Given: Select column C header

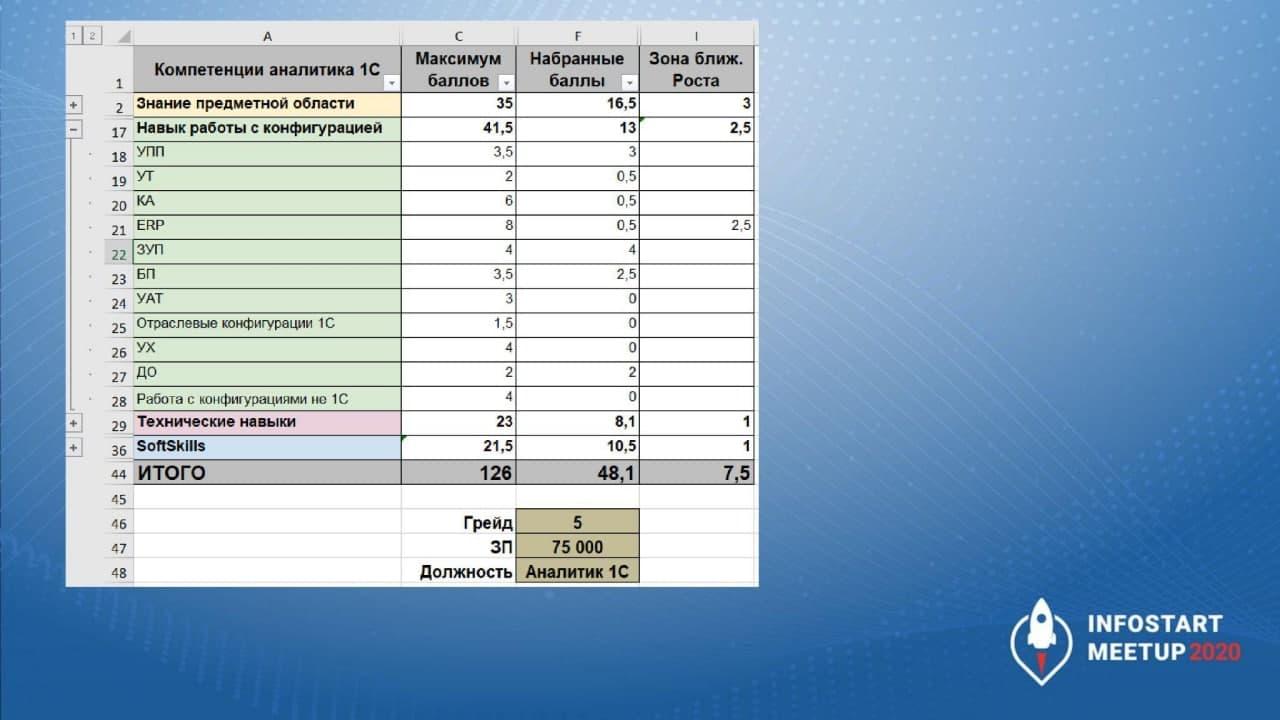Looking at the screenshot, I should tap(459, 36).
